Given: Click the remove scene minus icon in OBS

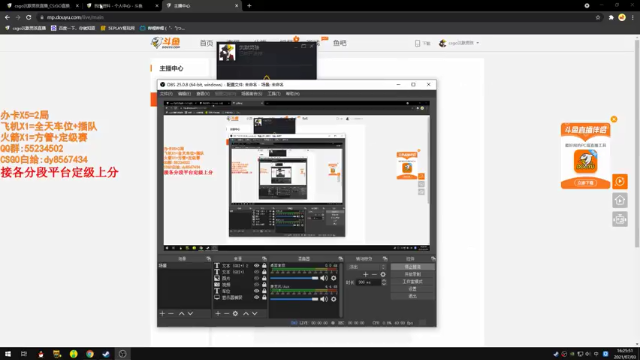Looking at the screenshot, I should [171, 313].
